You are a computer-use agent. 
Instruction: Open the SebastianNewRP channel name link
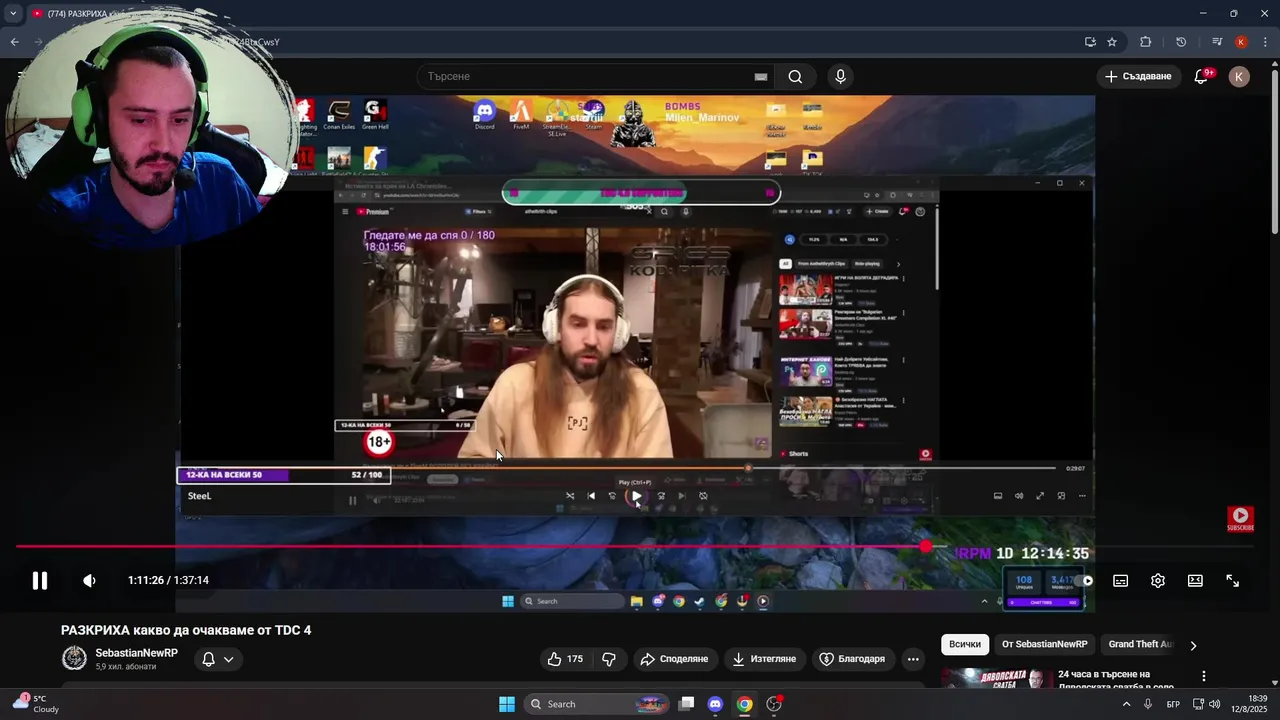pyautogui.click(x=136, y=653)
